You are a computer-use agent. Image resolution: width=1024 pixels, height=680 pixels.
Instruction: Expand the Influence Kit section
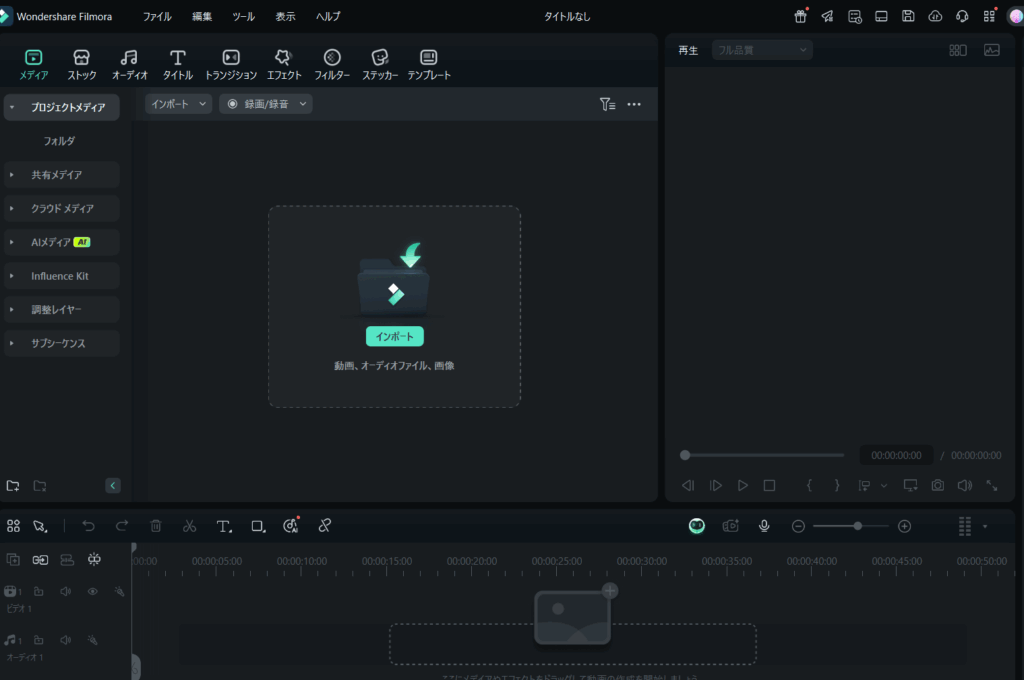click(12, 276)
